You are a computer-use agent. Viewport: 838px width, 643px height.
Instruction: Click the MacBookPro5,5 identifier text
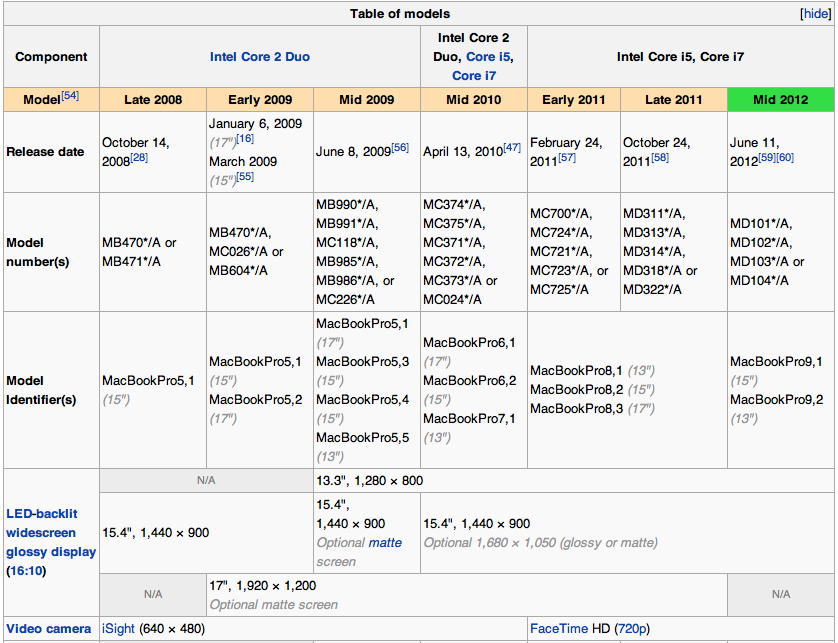pos(362,437)
